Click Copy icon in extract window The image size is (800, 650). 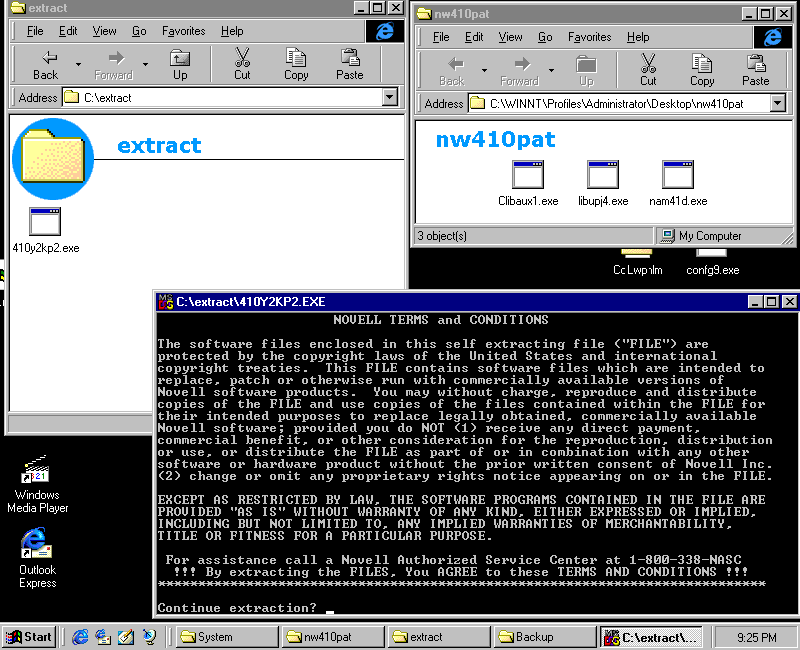pos(296,57)
